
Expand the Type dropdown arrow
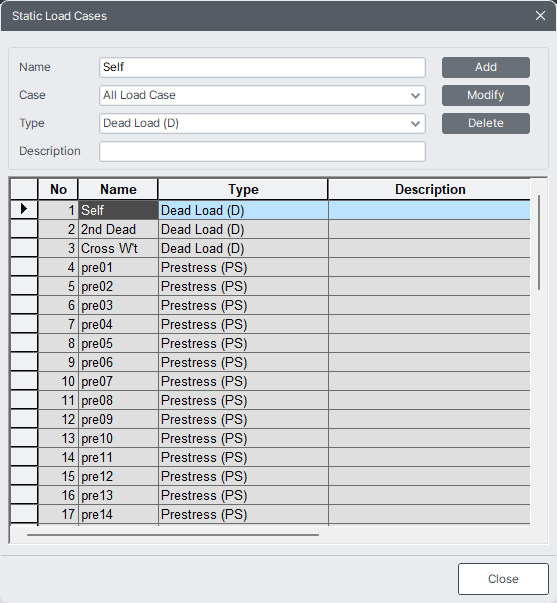(415, 123)
